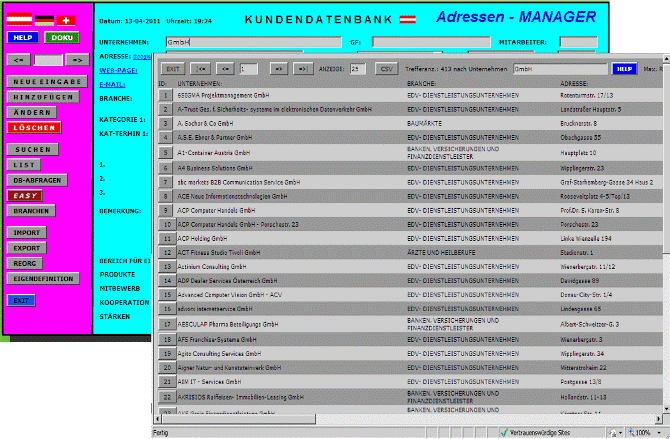
Task: Click Vertrauenswürdige Sites status bar indicator
Action: coord(535,433)
